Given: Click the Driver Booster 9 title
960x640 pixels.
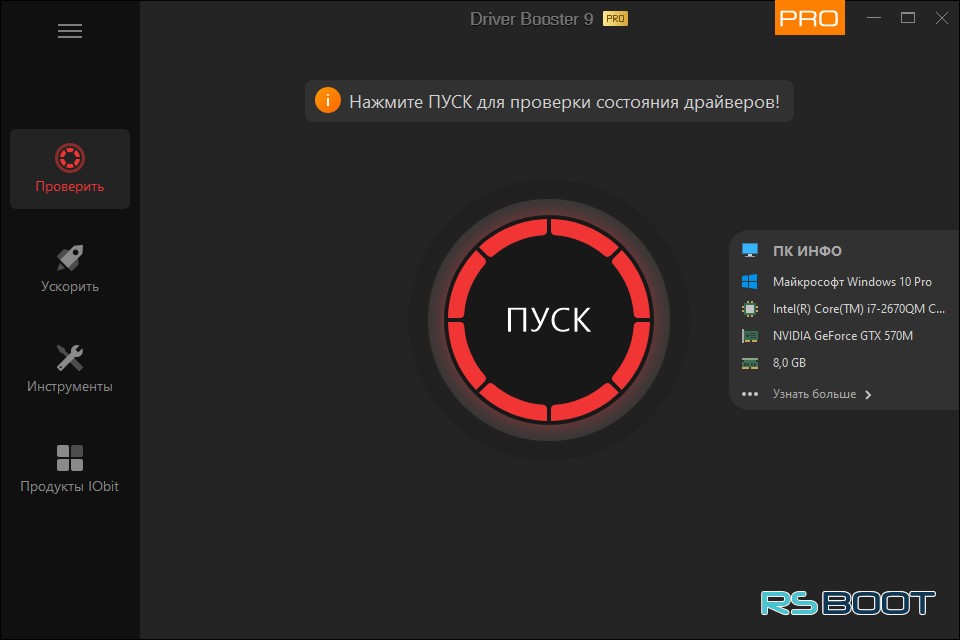Looking at the screenshot, I should [x=531, y=19].
